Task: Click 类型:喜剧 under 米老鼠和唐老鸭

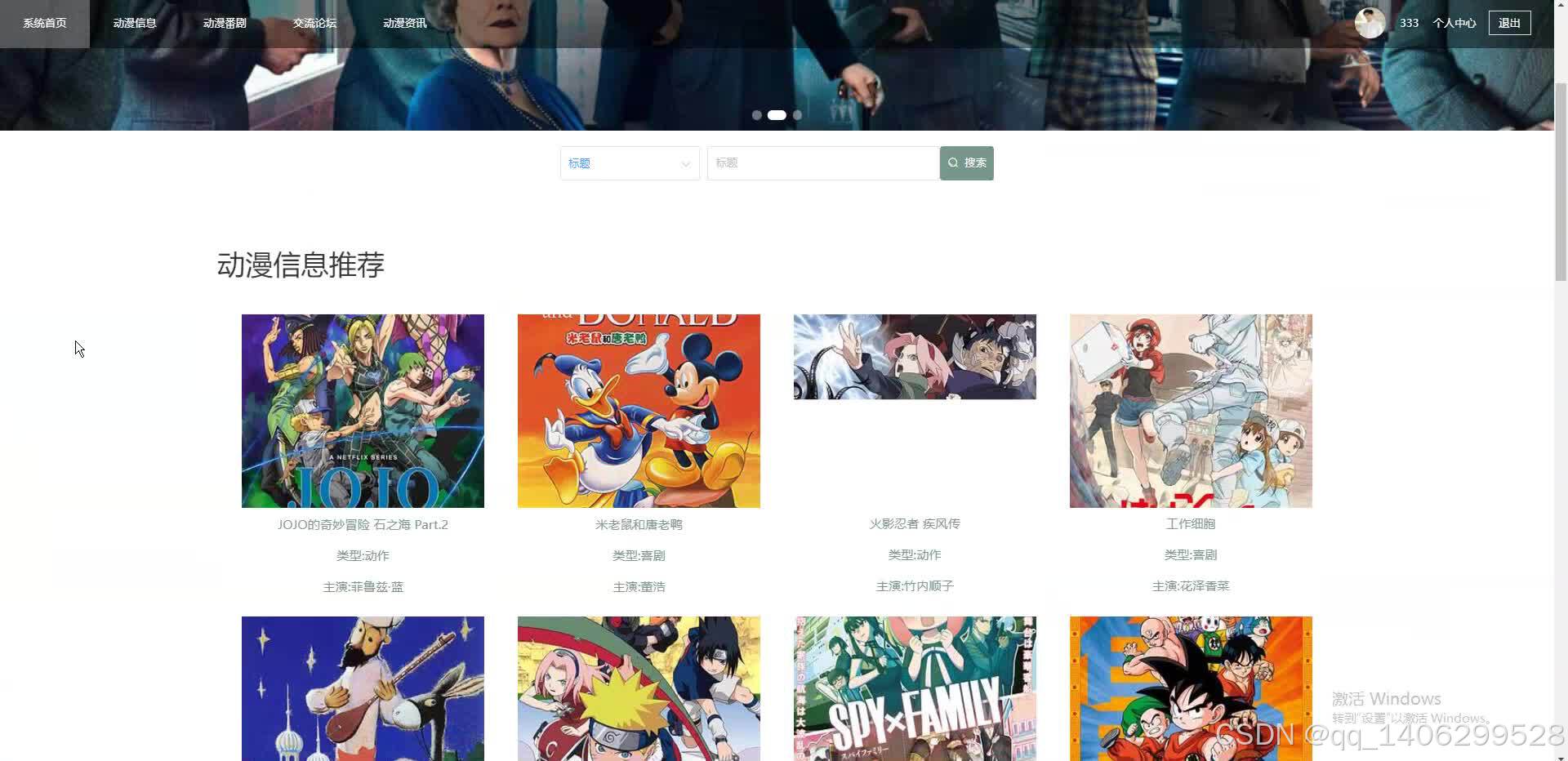Action: (x=639, y=555)
